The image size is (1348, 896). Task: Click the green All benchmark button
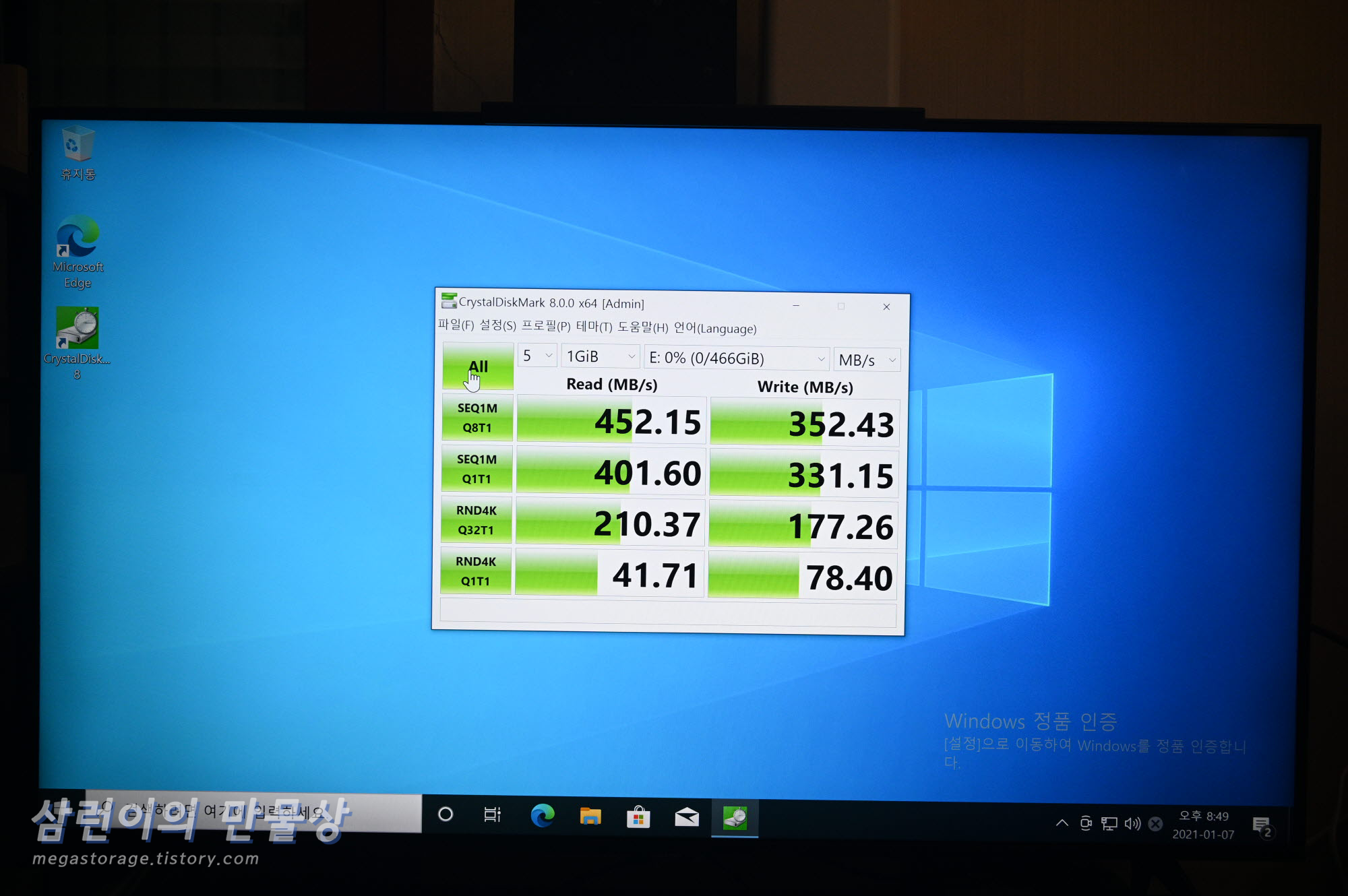478,366
